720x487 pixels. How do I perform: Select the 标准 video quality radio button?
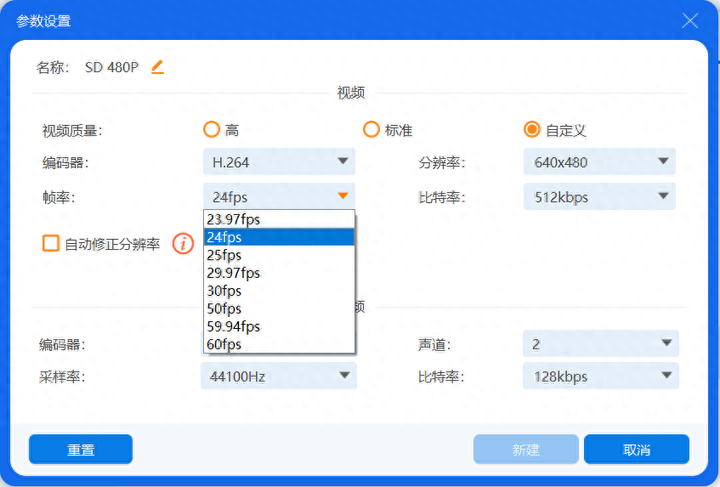371,130
